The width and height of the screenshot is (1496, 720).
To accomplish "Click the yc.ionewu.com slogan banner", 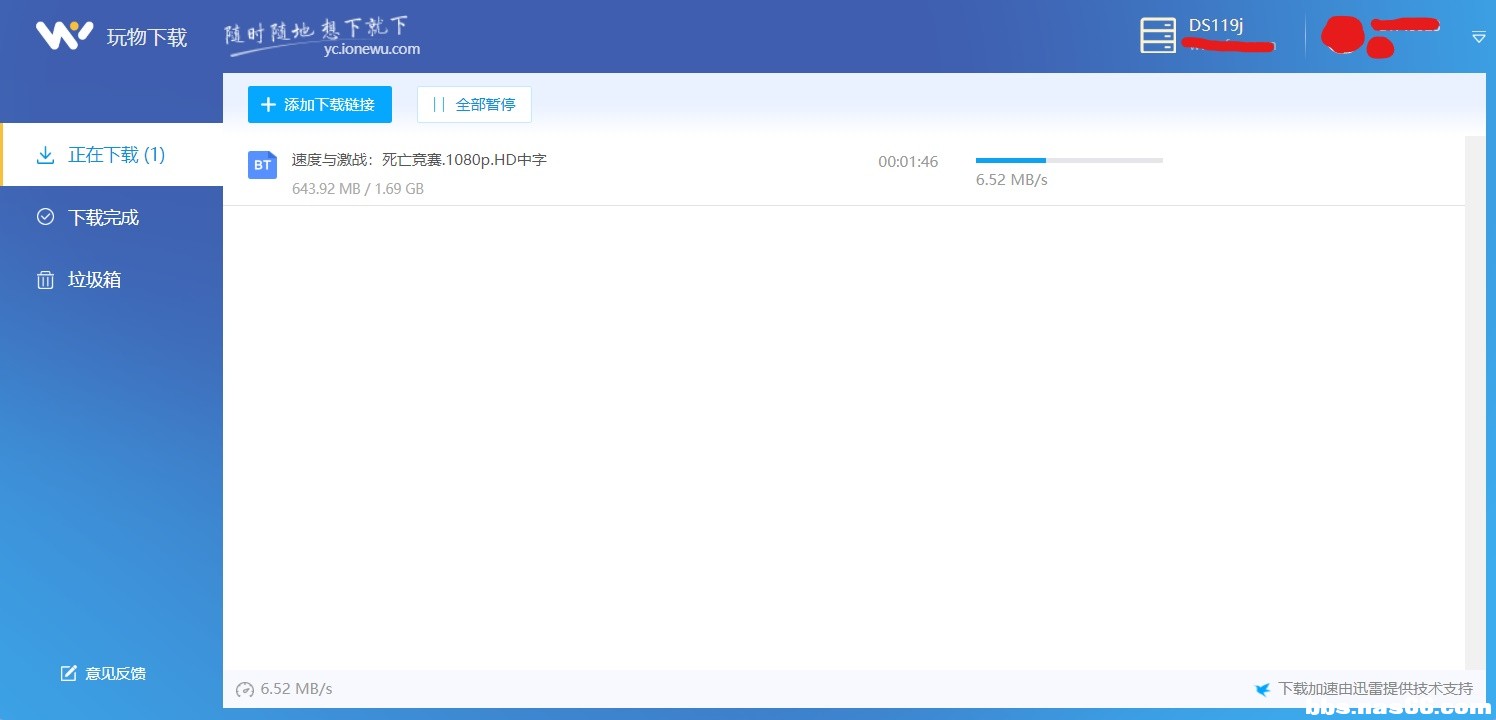I will click(x=322, y=37).
